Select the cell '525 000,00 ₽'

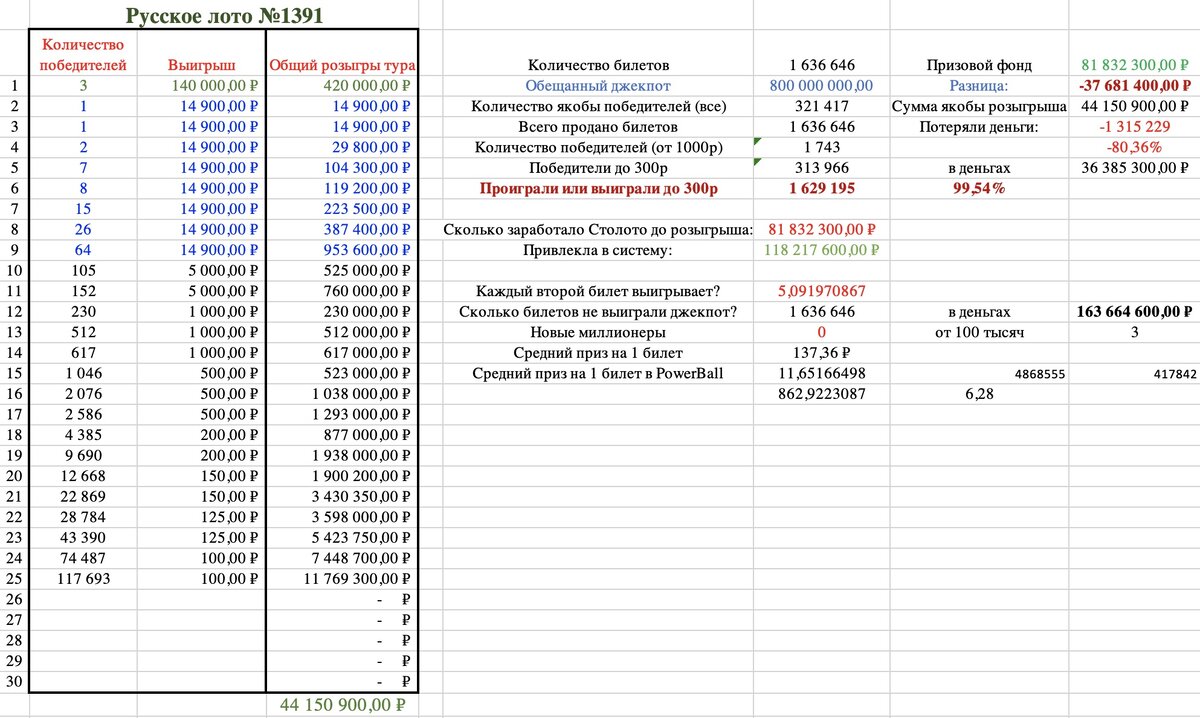368,271
